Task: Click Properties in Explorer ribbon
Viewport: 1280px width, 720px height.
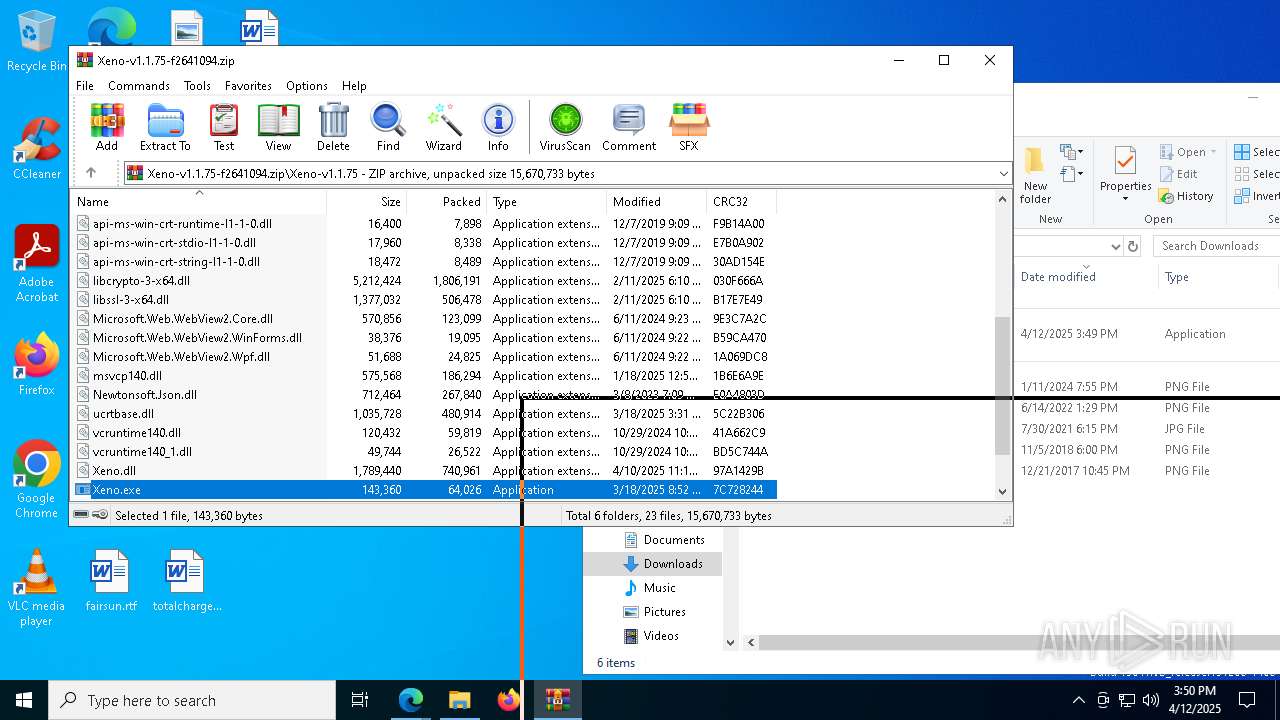Action: pos(1126,174)
